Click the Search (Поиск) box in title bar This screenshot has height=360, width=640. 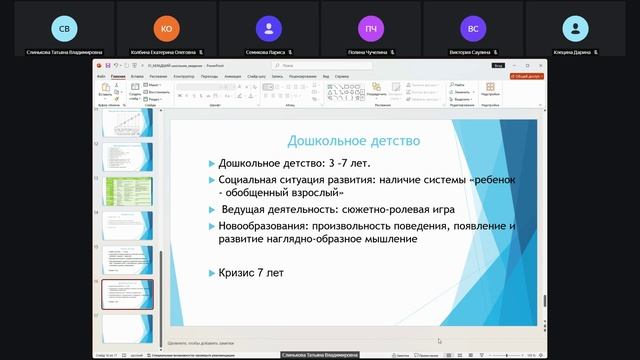(322, 65)
